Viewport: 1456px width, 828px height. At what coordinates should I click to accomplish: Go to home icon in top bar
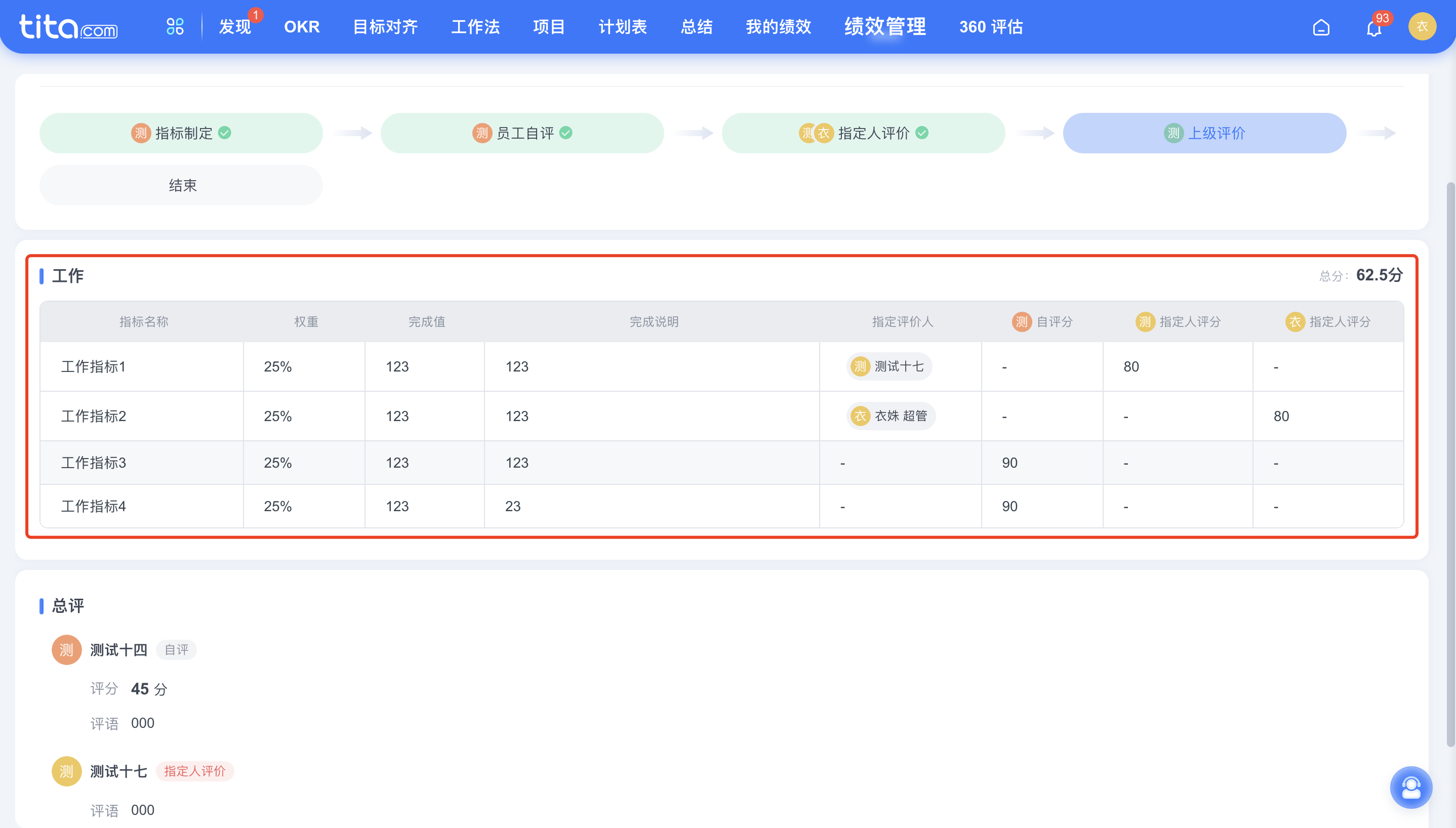(x=1321, y=27)
